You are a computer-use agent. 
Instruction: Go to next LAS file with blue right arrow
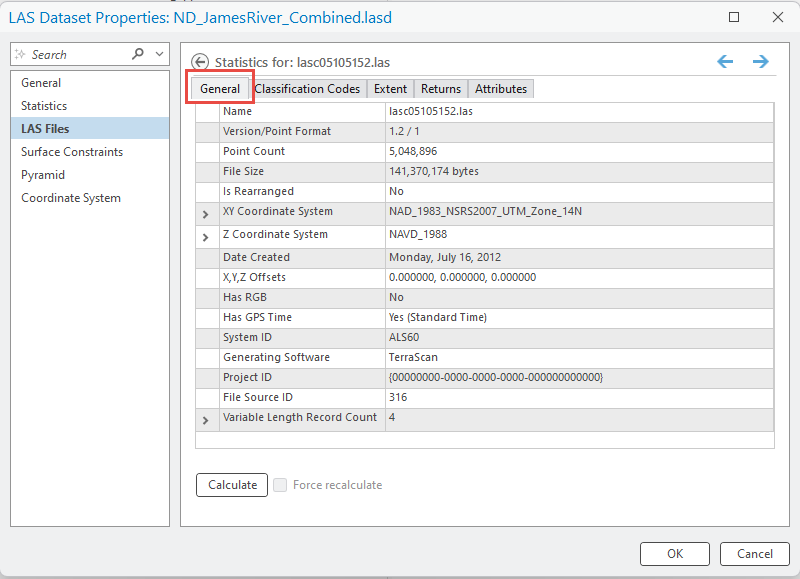pos(761,61)
